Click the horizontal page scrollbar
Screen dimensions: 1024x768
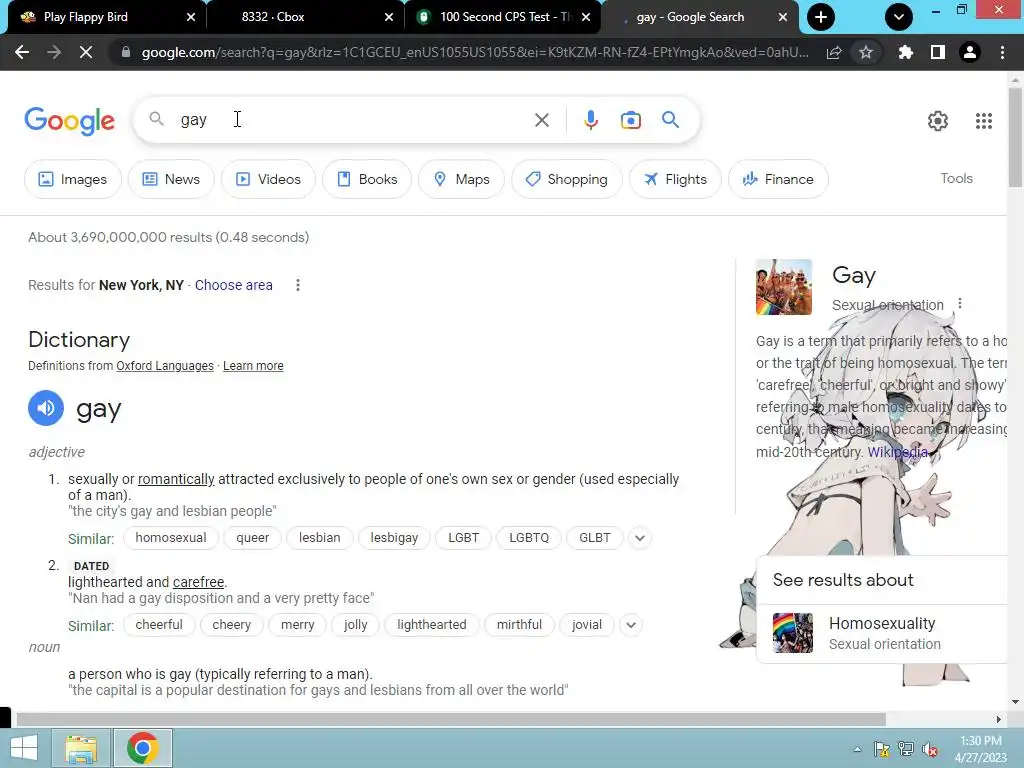(x=451, y=719)
